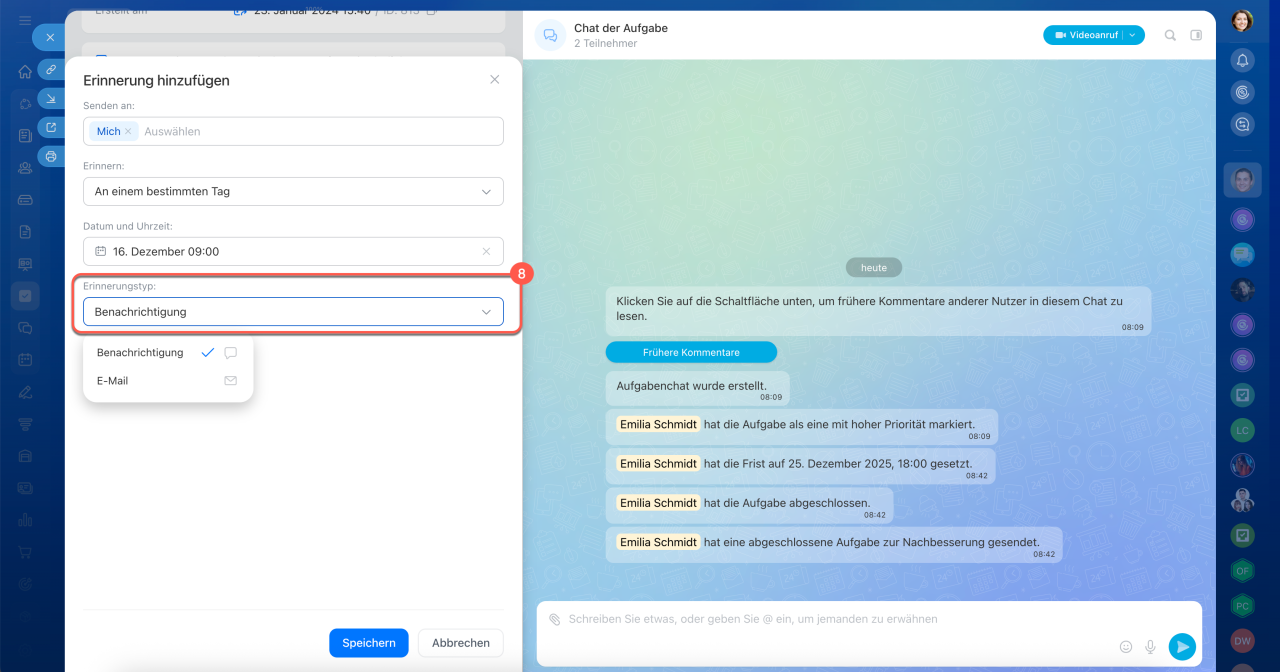
Task: Click the Datum und Uhrzeit field
Action: (x=293, y=252)
